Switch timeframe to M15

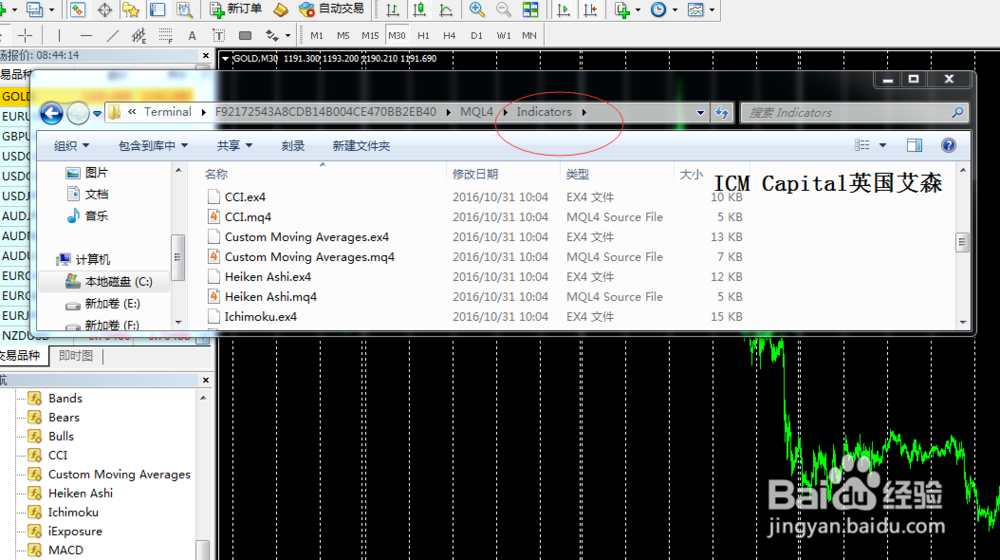(x=370, y=36)
